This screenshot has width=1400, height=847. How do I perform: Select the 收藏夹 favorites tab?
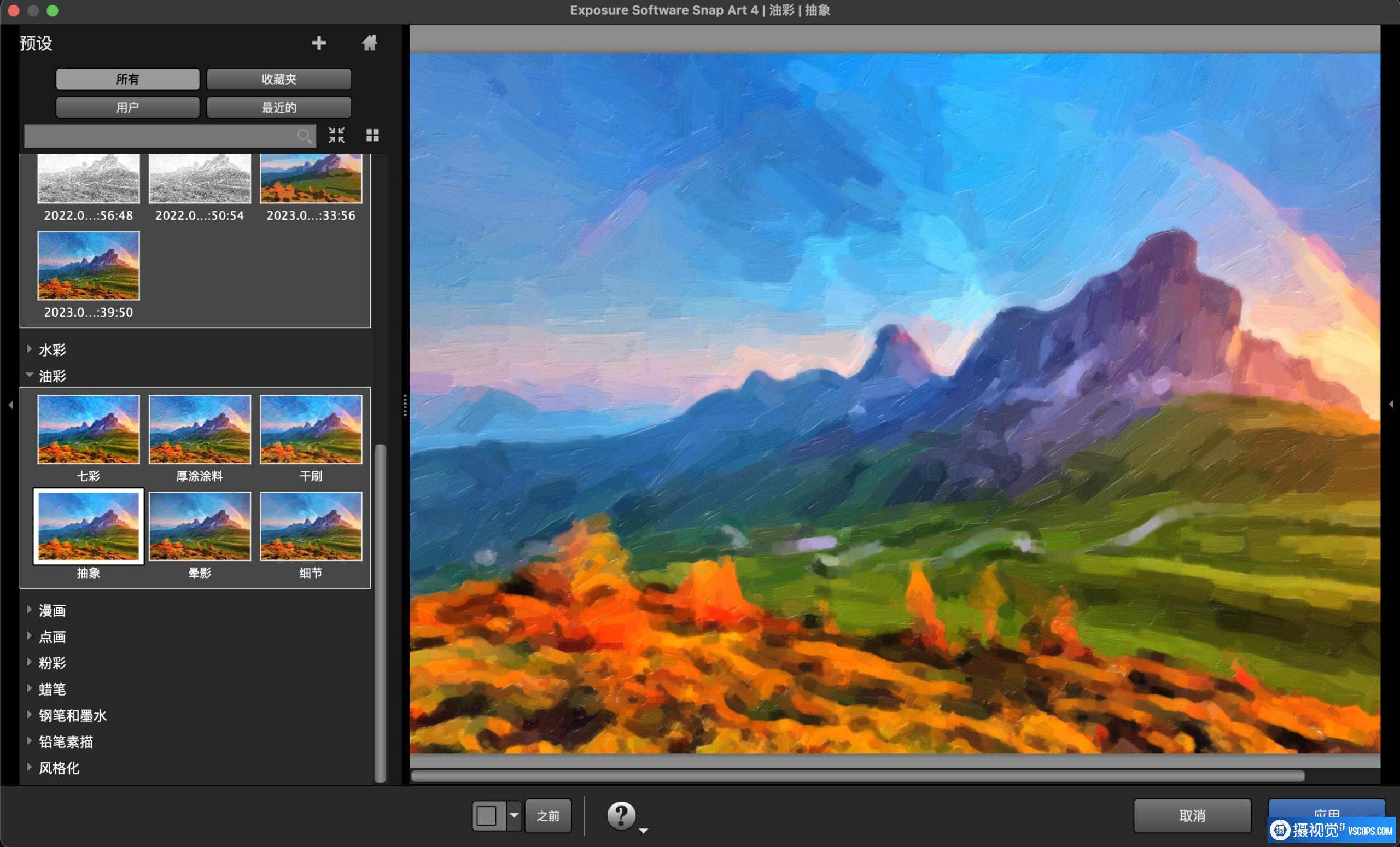pyautogui.click(x=278, y=79)
